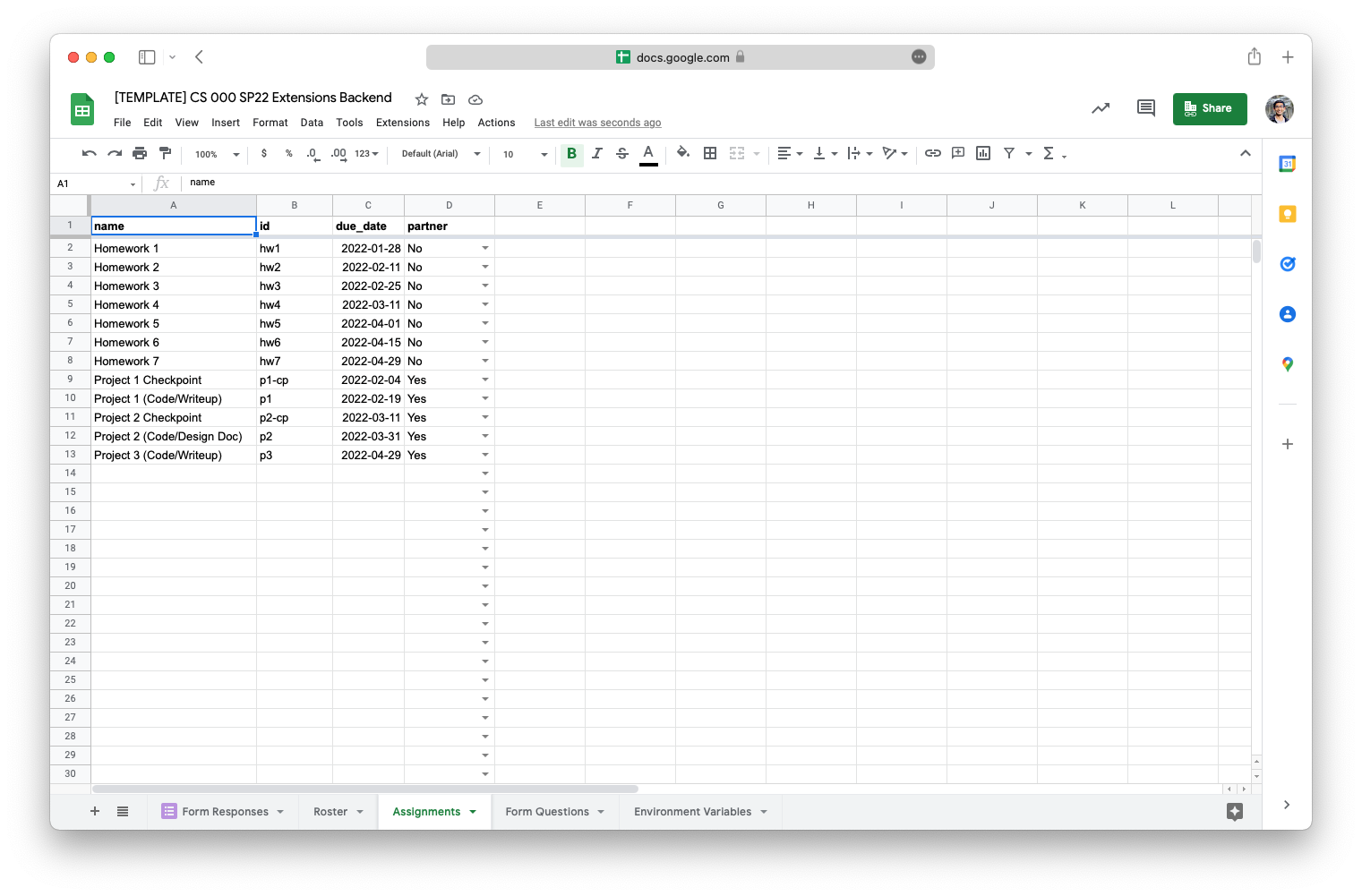The image size is (1362, 896).
Task: Open vertical align options
Action: pyautogui.click(x=825, y=154)
